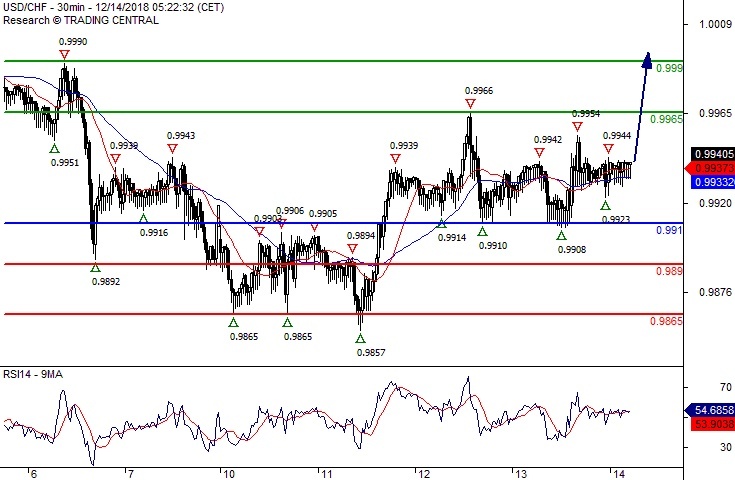Click the 0.9951 price label
This screenshot has width=735, height=480.
(x=65, y=163)
